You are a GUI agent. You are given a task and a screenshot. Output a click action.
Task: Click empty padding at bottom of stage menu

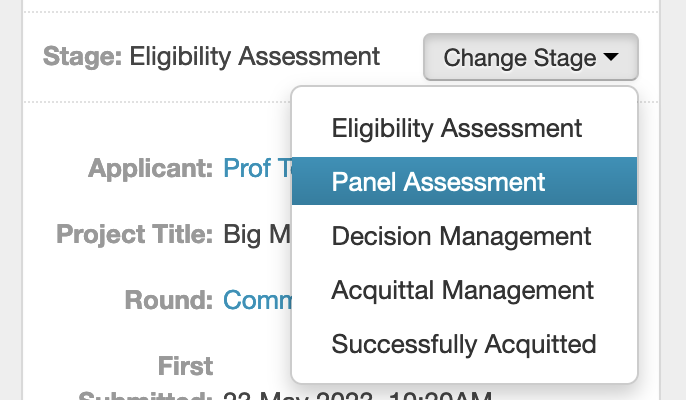[x=464, y=375]
